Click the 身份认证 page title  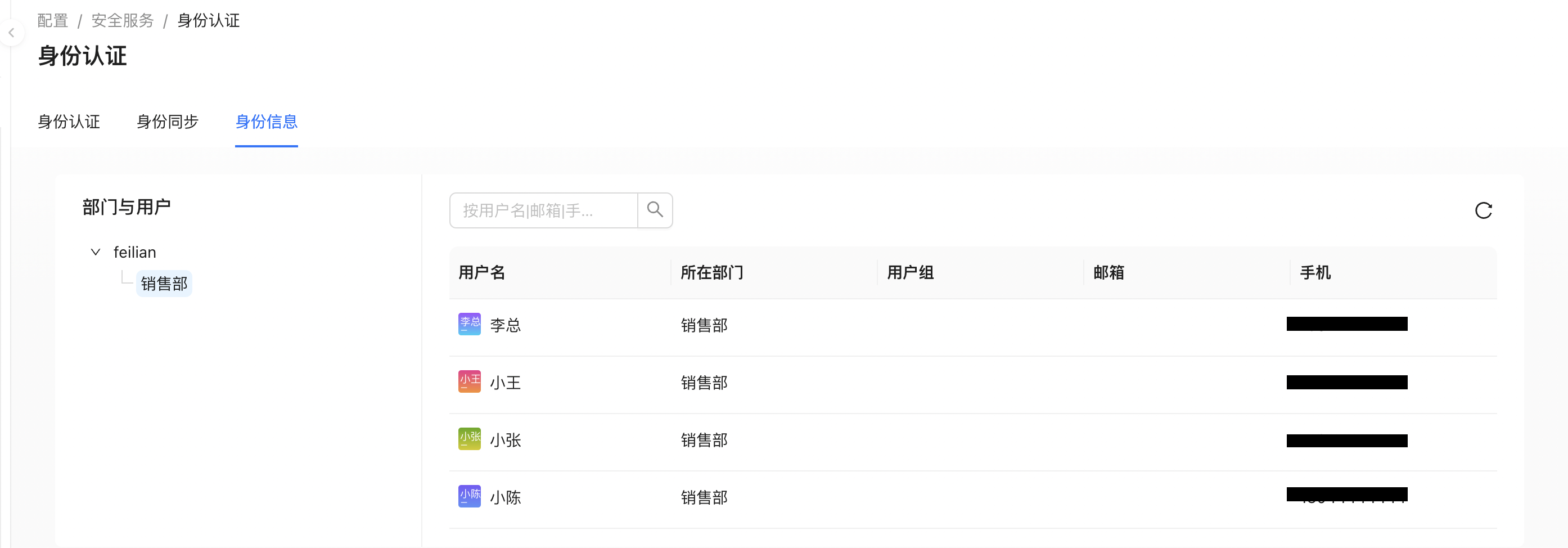point(82,56)
